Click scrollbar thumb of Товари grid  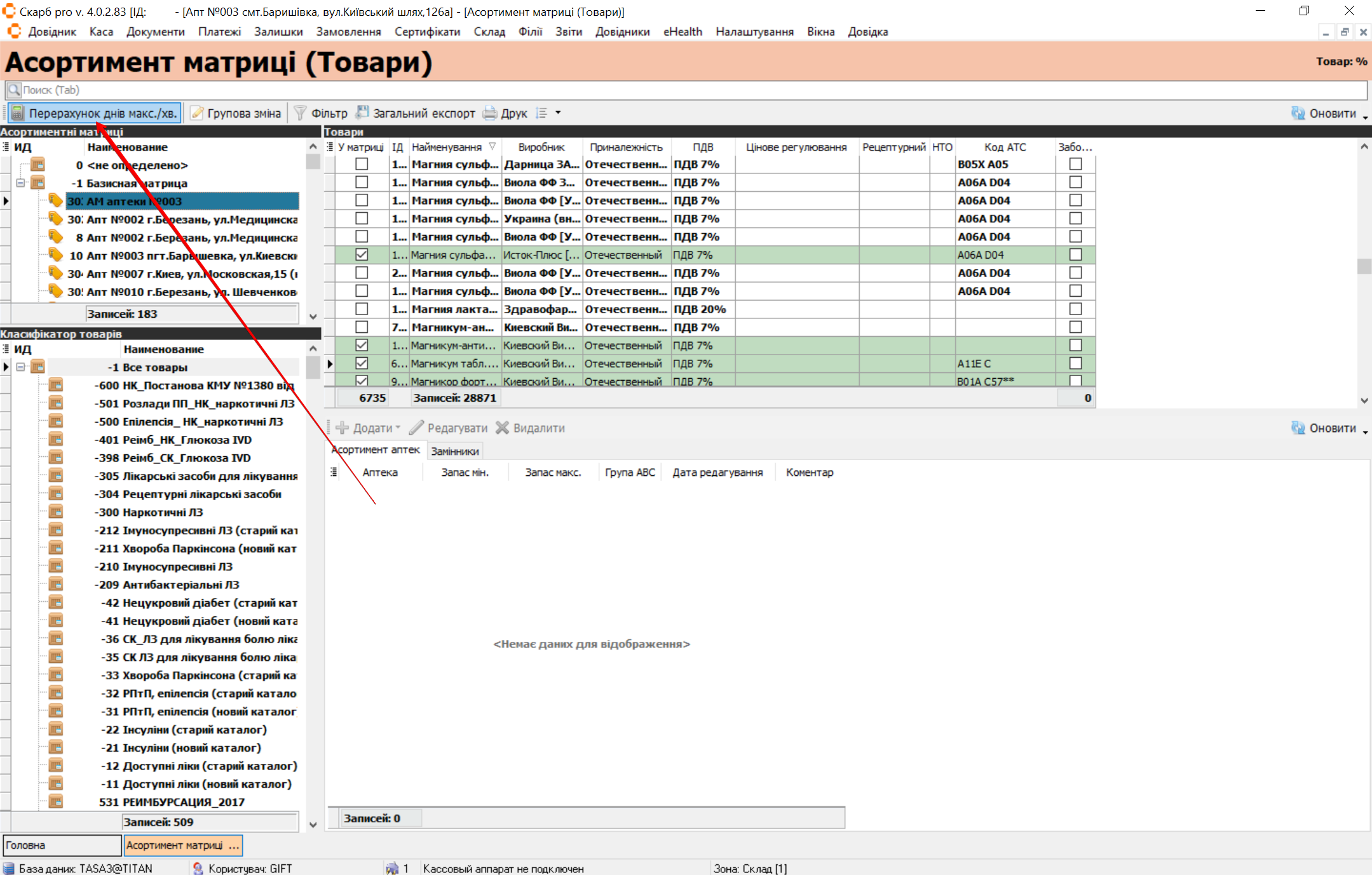tap(1364, 266)
